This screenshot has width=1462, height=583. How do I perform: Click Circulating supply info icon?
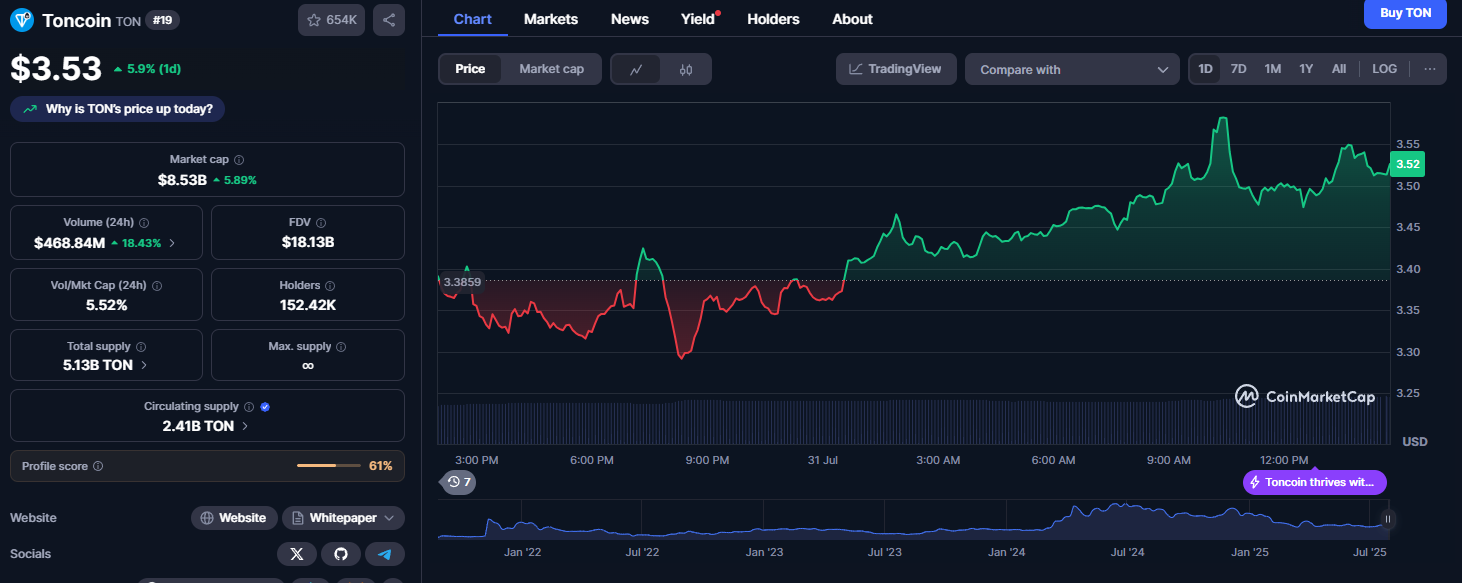click(x=249, y=407)
